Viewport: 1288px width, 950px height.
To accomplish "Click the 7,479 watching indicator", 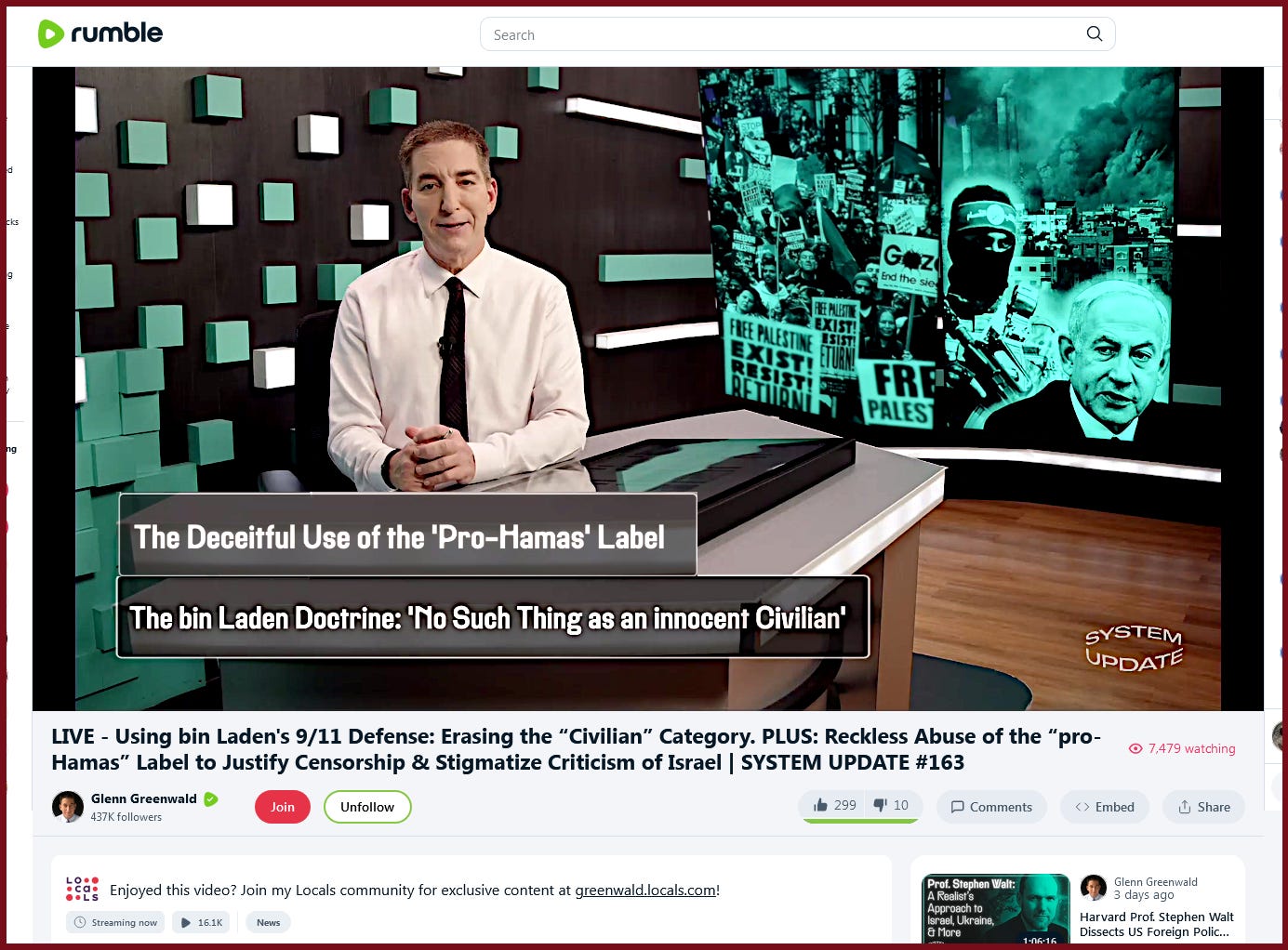I will pos(1181,748).
